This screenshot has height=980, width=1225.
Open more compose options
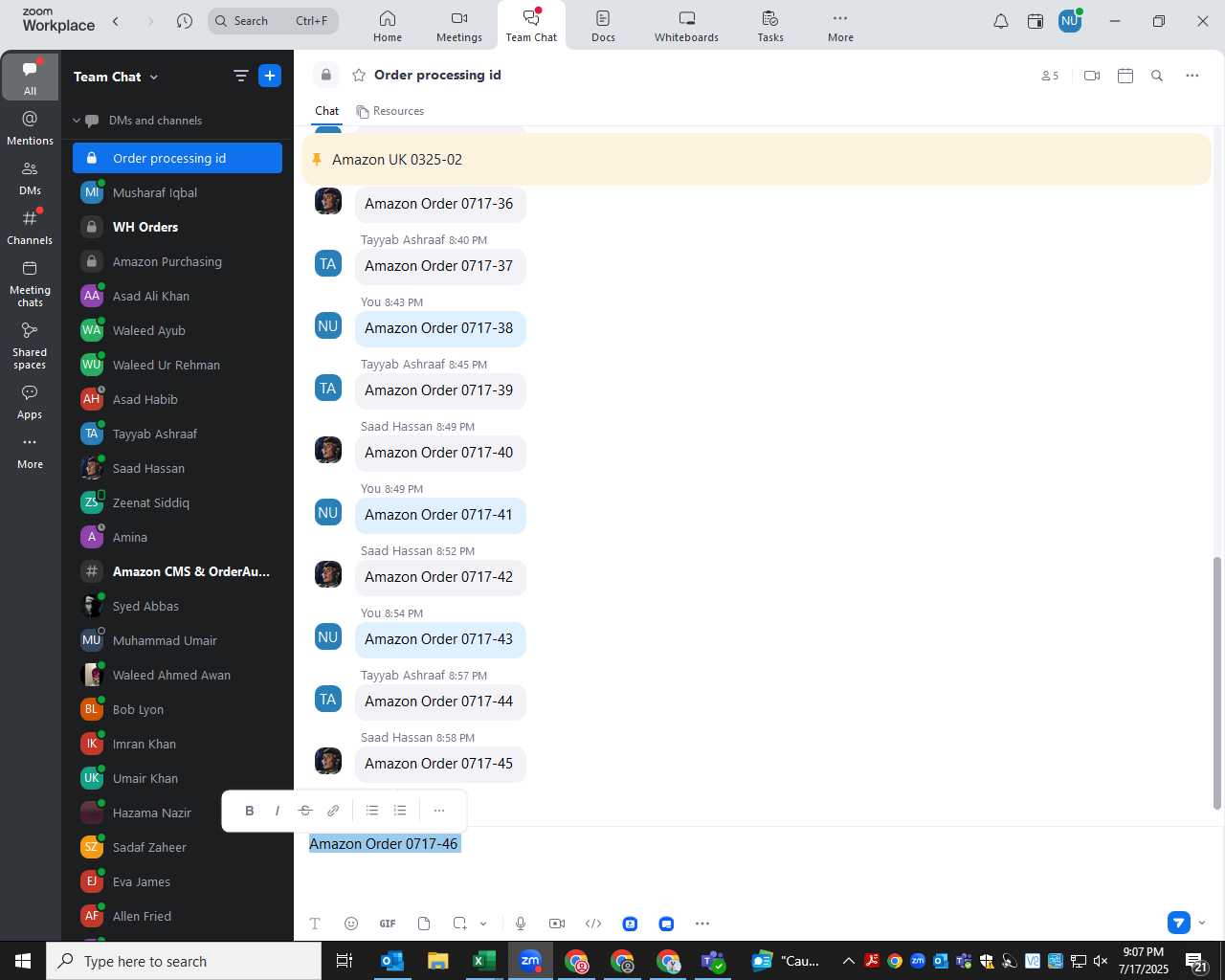pos(702,924)
